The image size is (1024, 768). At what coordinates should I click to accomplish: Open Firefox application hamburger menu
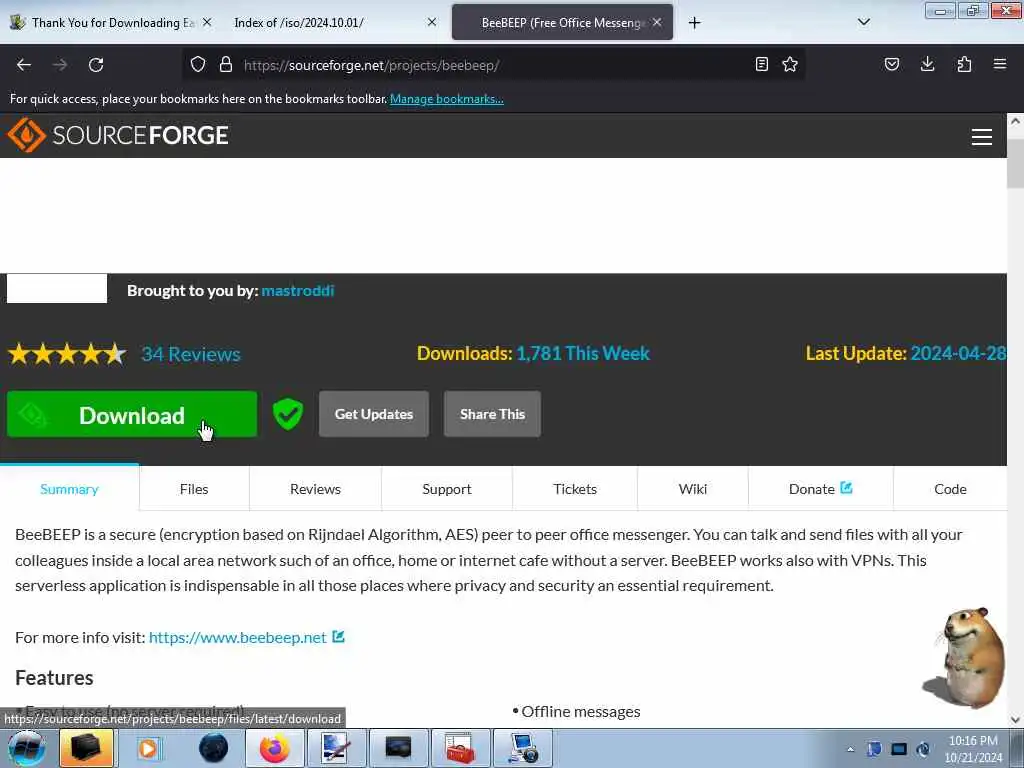[x=1000, y=64]
